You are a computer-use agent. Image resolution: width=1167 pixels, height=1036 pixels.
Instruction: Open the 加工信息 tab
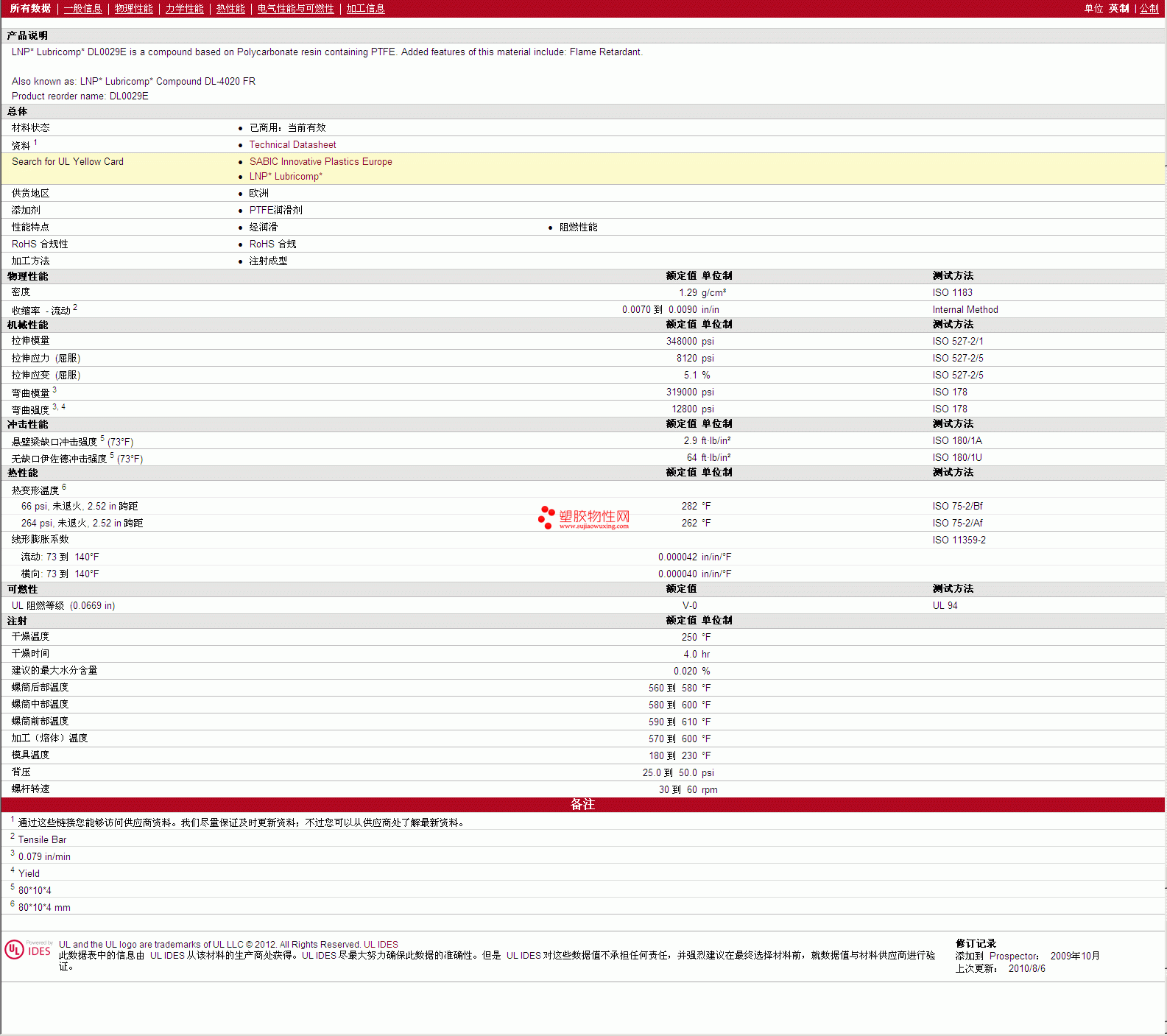point(365,8)
